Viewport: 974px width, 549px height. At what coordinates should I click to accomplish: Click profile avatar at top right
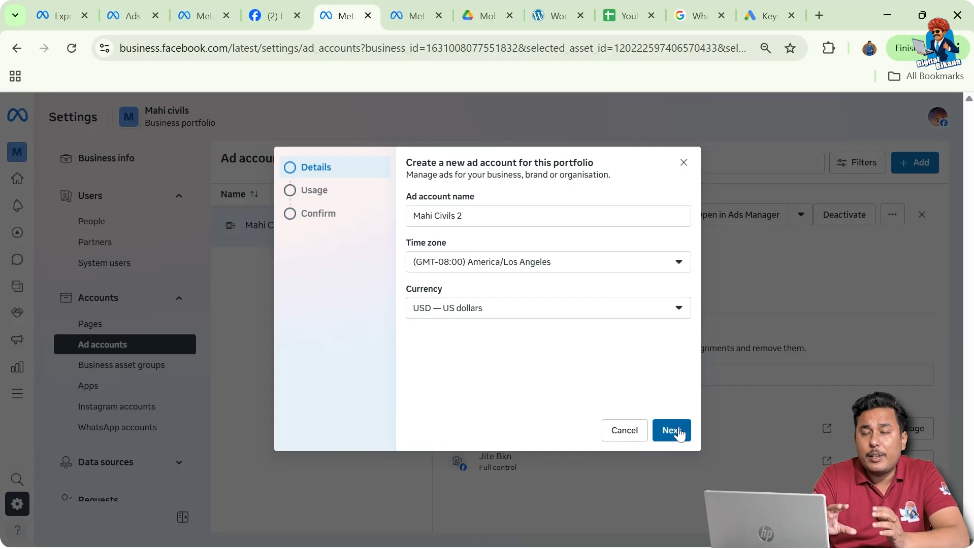click(x=937, y=117)
